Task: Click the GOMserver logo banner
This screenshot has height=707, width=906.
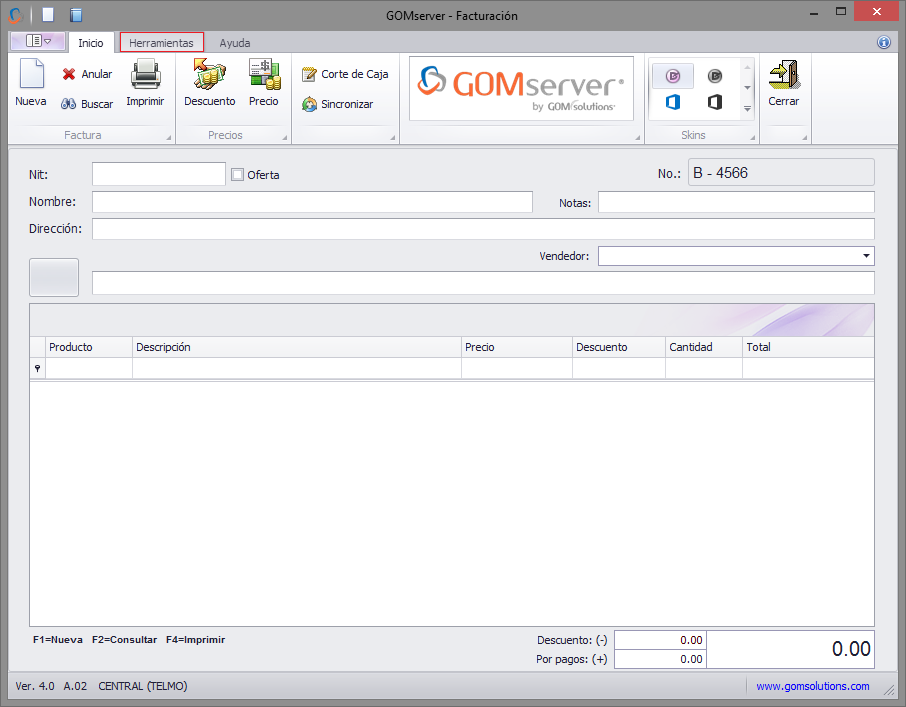Action: pyautogui.click(x=521, y=88)
